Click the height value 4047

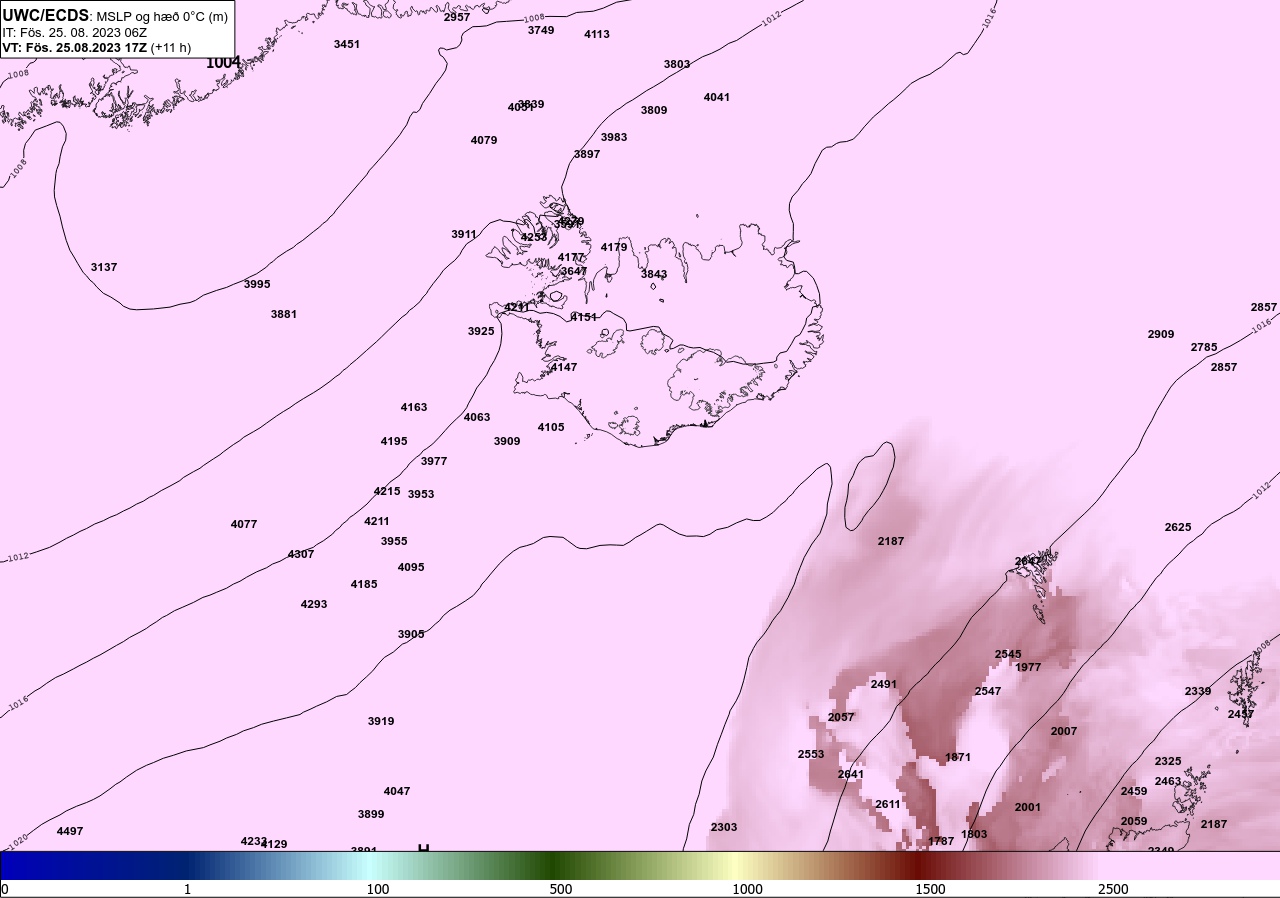[x=397, y=791]
